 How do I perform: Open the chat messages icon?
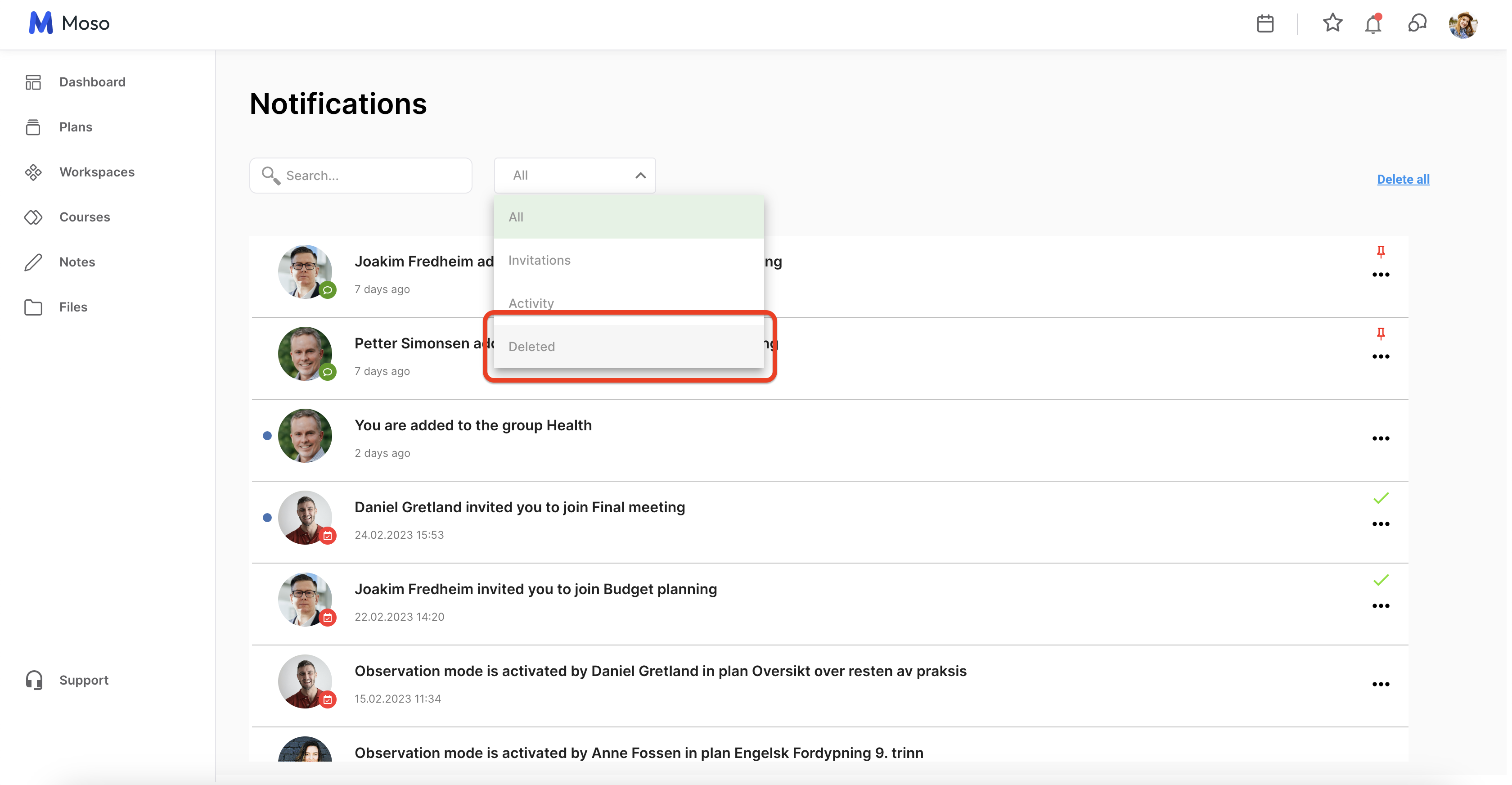(1417, 24)
